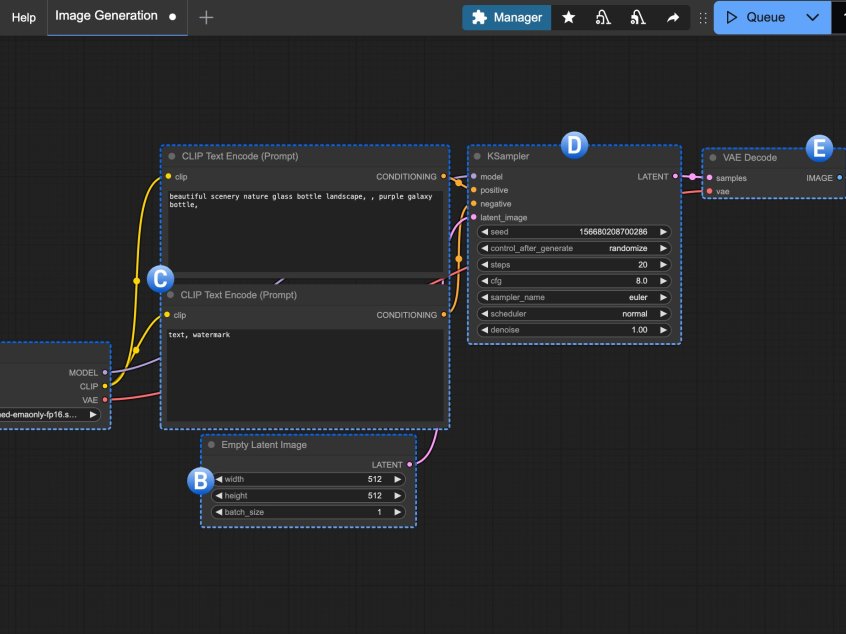Viewport: 846px width, 634px height.
Task: Collapse the KSampler node via its dot
Action: coord(477,156)
